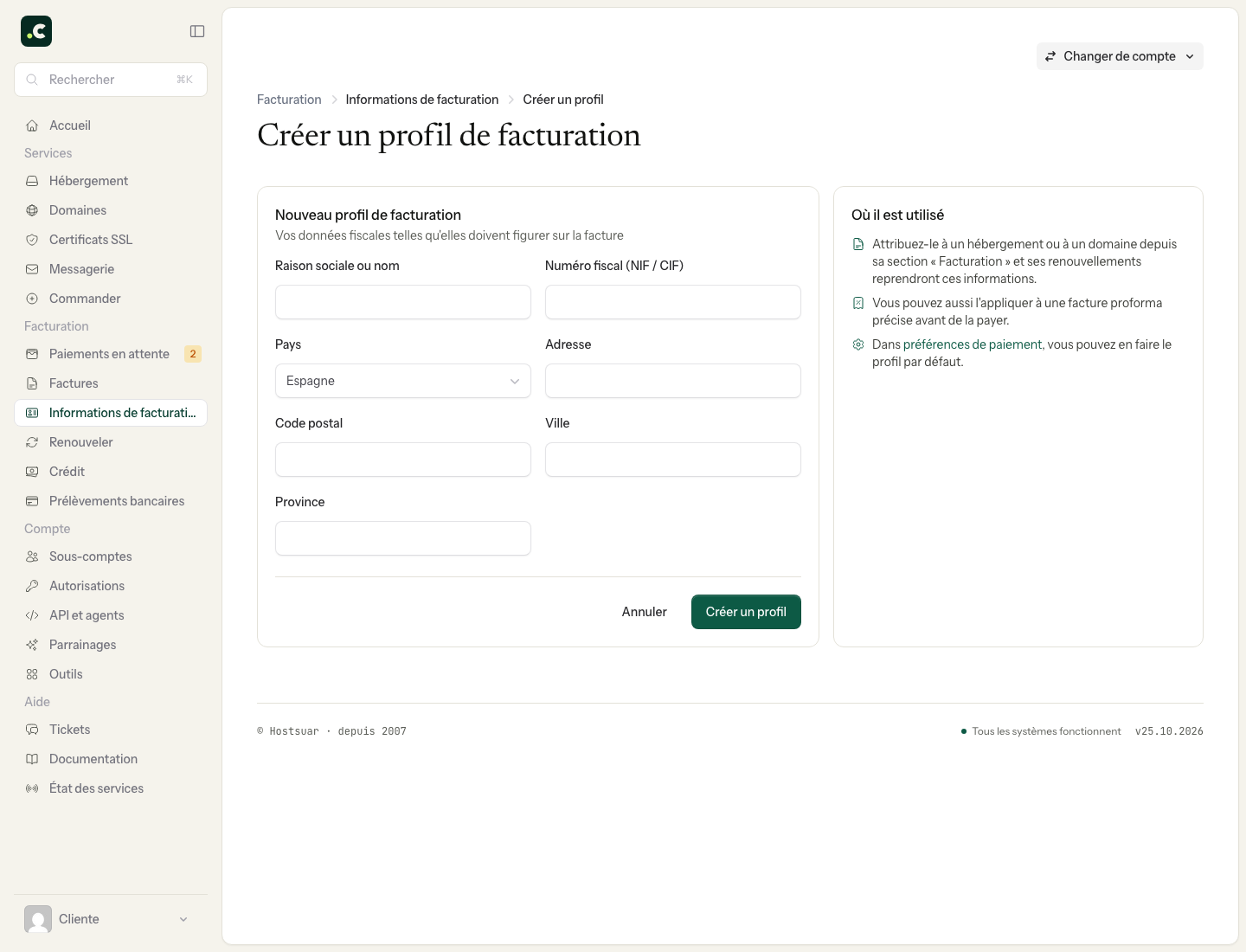Go to Parrainages in sidebar

click(x=111, y=645)
